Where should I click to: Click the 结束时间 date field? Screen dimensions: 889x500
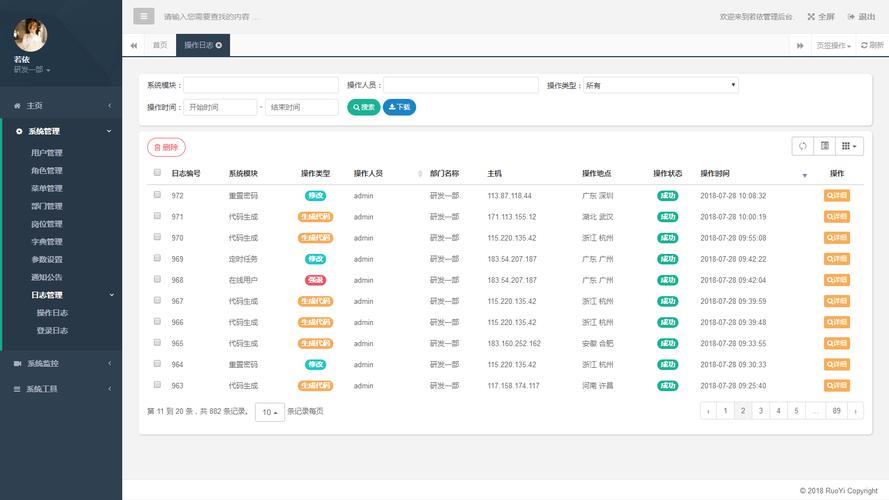click(302, 107)
